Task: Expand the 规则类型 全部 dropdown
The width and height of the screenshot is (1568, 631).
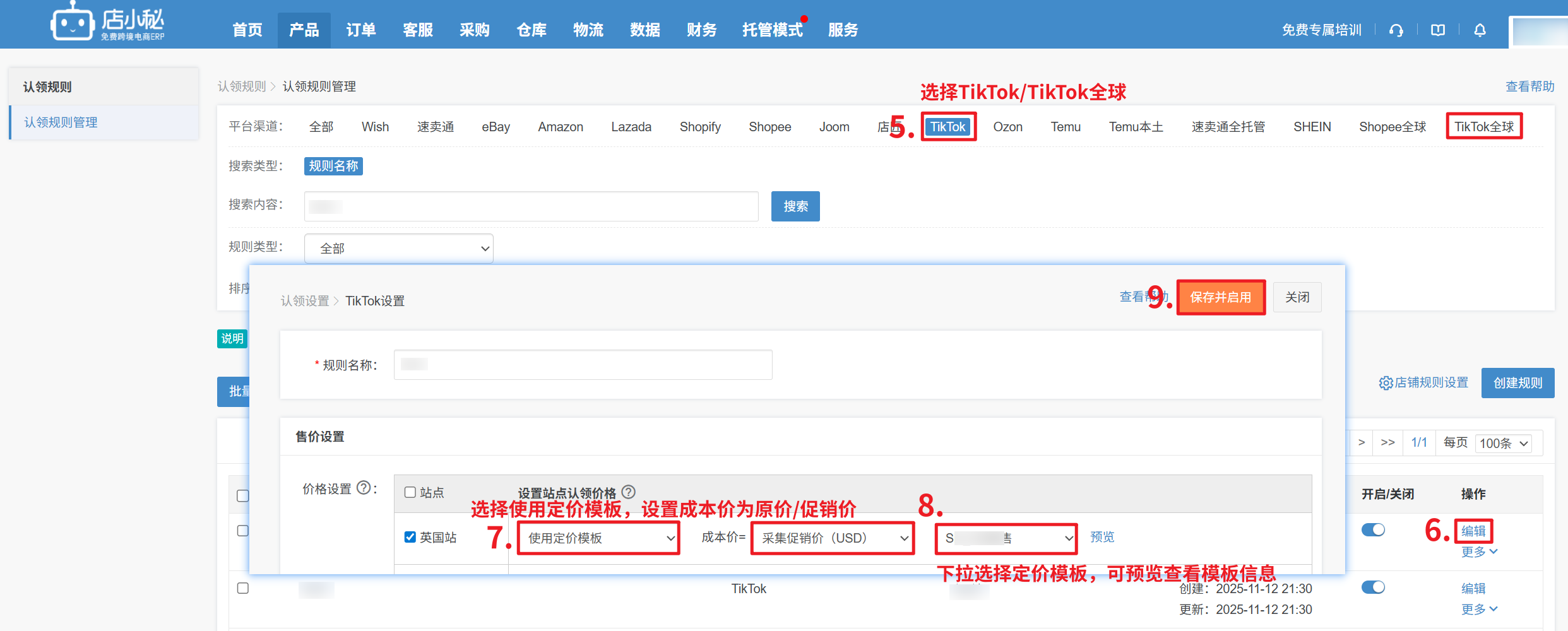Action: 399,249
